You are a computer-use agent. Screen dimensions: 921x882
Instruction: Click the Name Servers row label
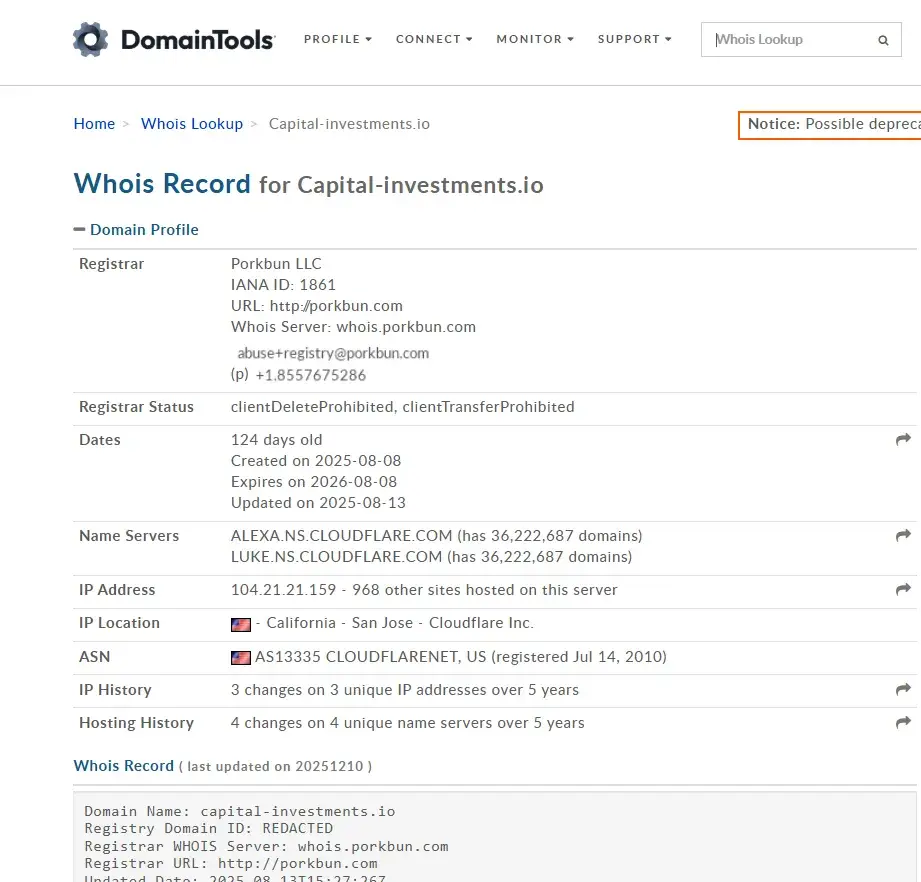(x=129, y=536)
